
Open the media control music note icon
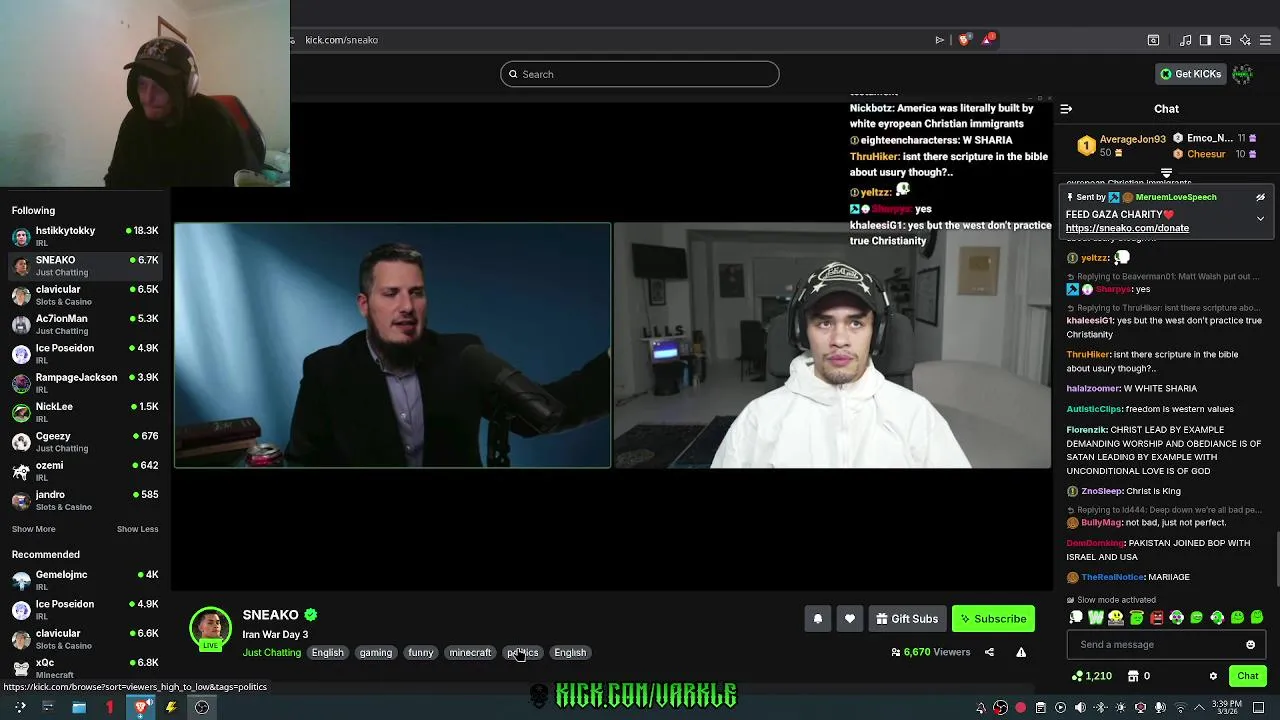click(x=1185, y=40)
